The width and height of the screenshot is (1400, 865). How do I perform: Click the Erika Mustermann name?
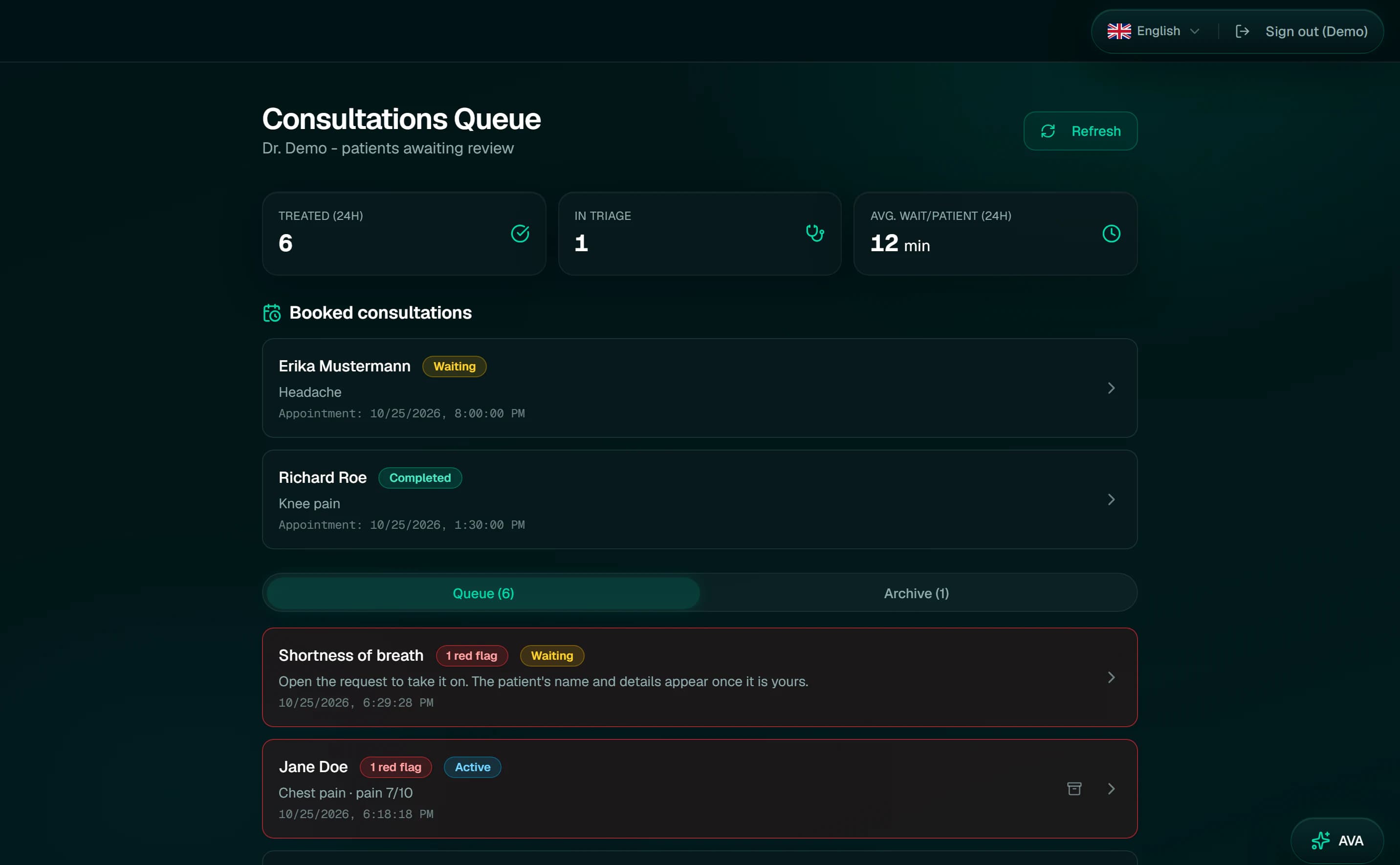[345, 366]
